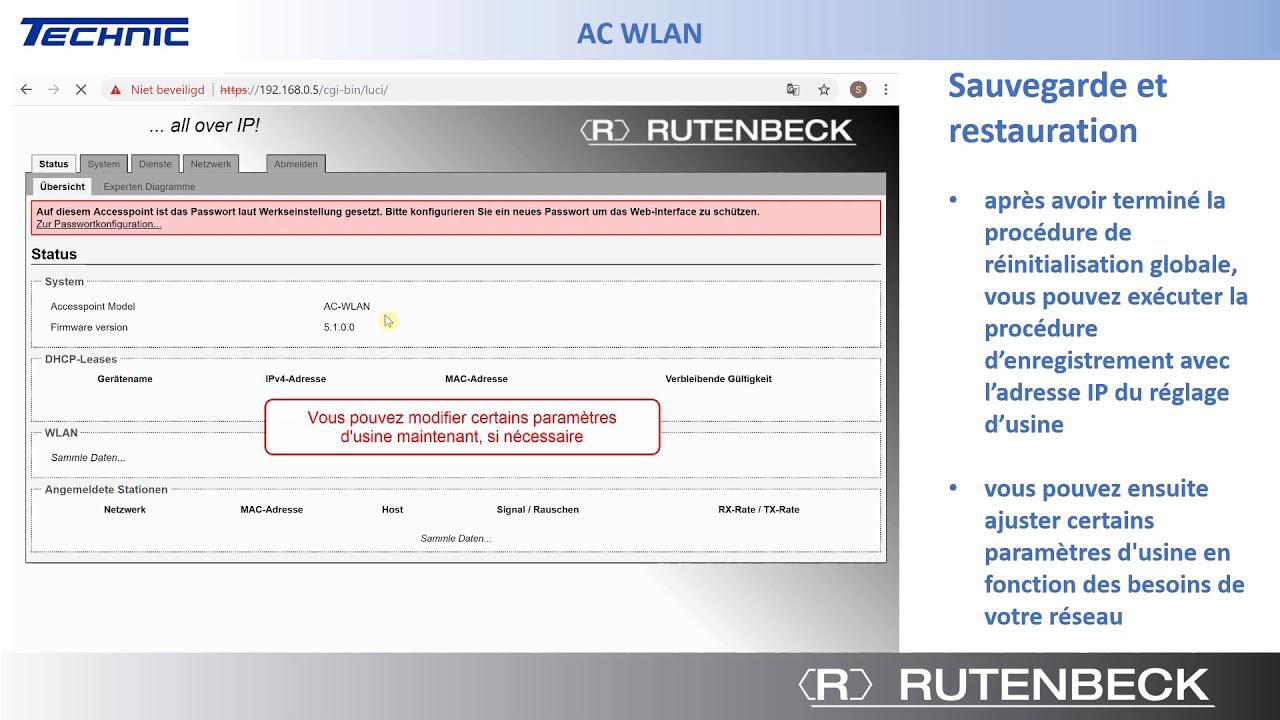Click the RX-Rate / TX-Rate column header

(759, 509)
